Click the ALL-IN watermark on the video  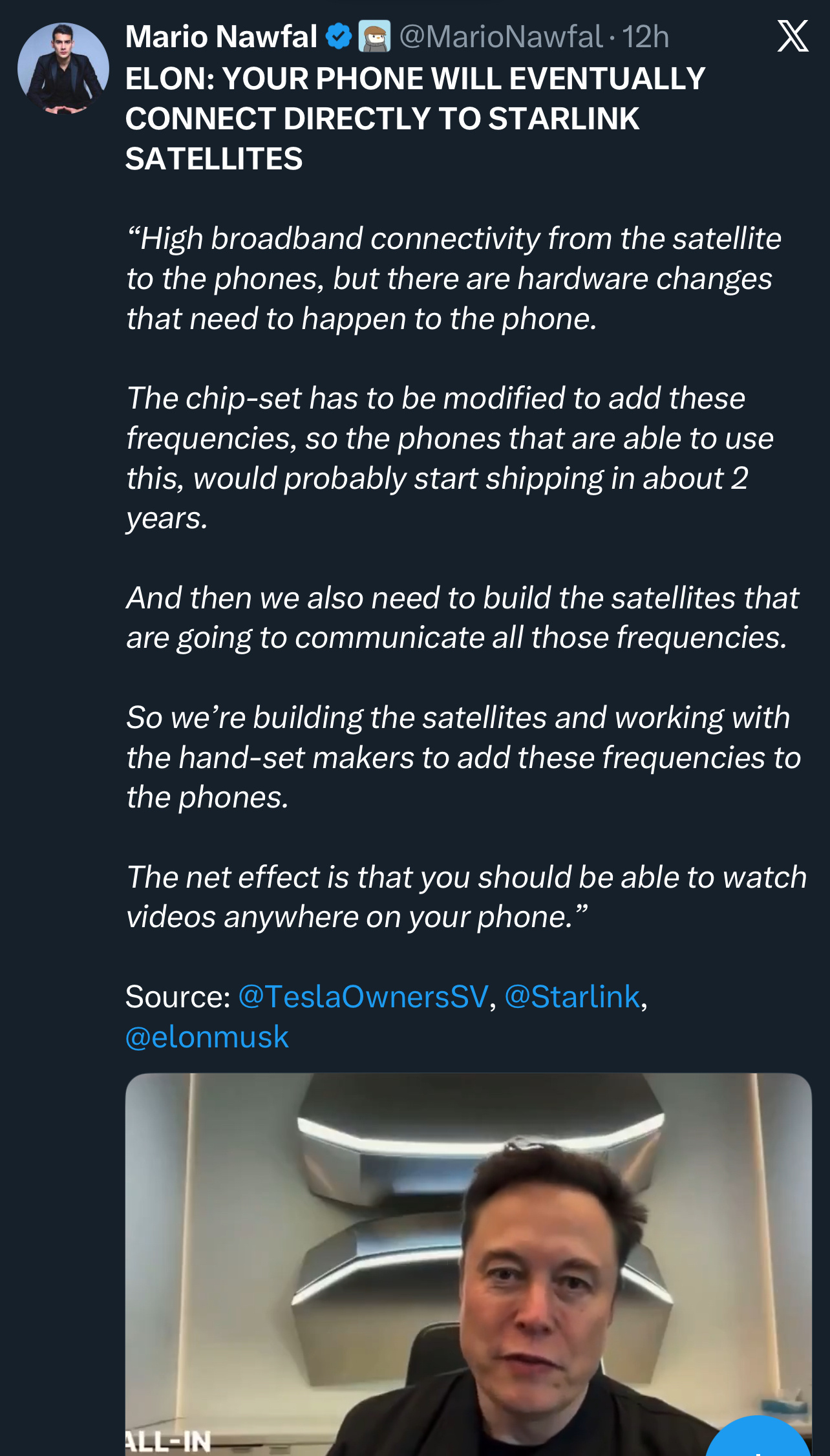pos(169,1440)
